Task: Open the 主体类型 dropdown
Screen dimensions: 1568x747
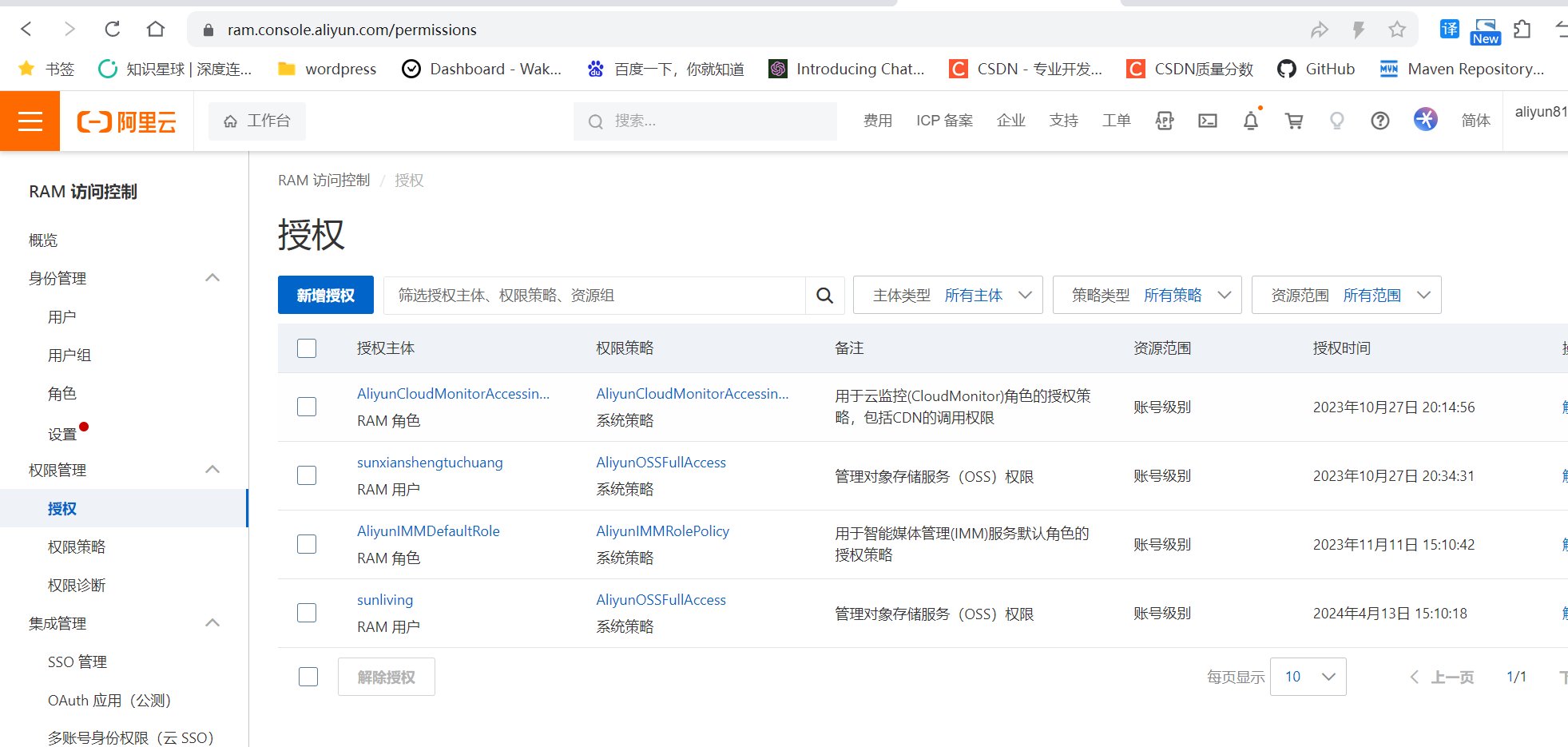Action: [948, 295]
